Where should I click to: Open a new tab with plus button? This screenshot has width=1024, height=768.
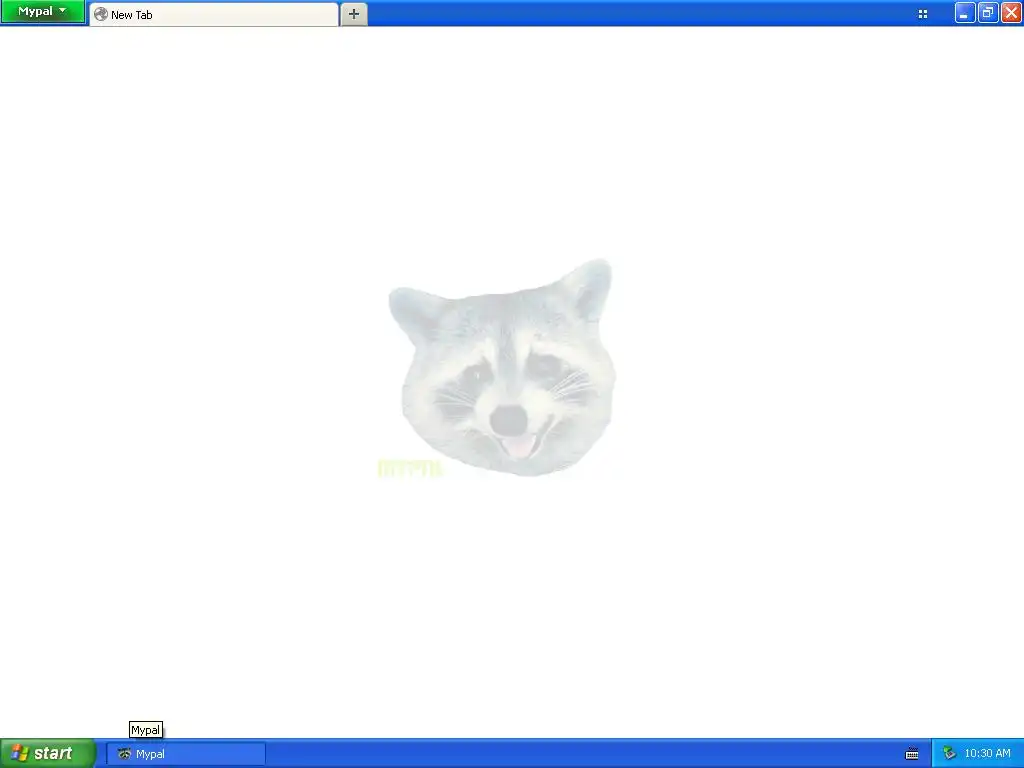(x=354, y=14)
